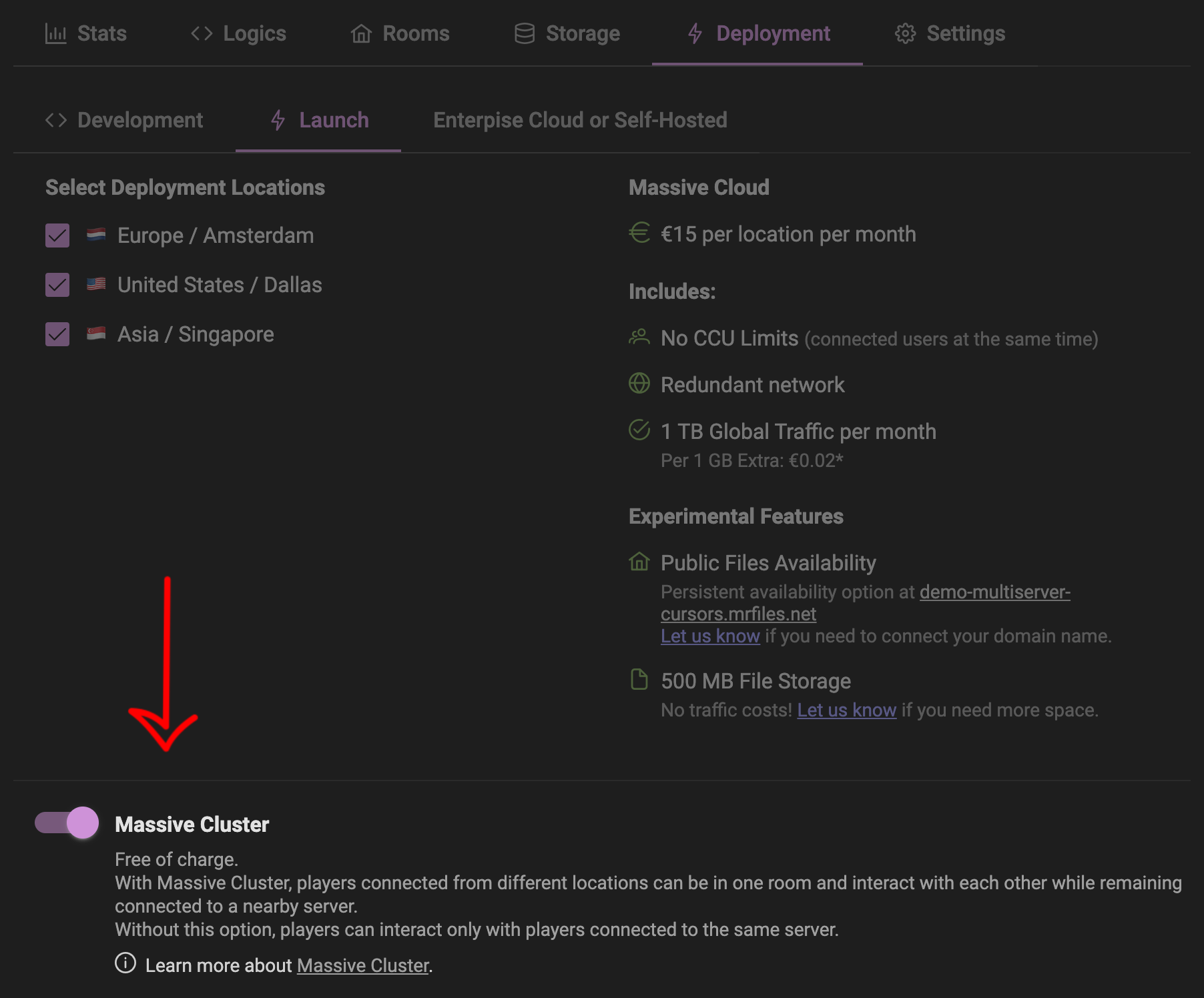Open the Massive Cluster learn more link
Screen dimensions: 1204x998
point(362,965)
